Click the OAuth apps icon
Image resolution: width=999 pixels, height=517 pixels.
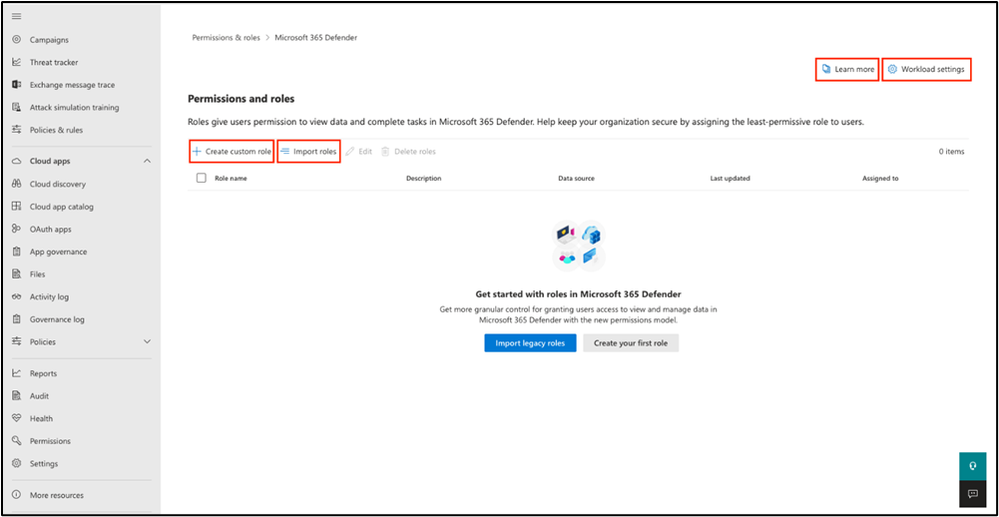tap(17, 229)
